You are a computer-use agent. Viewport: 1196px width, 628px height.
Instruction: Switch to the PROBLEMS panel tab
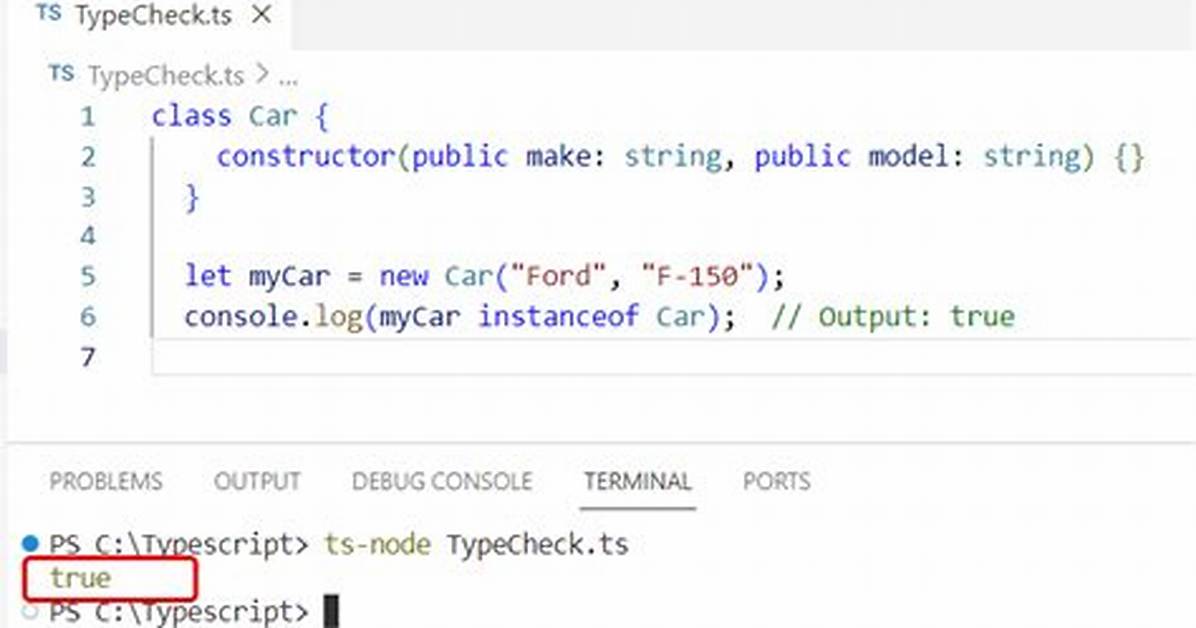[106, 481]
